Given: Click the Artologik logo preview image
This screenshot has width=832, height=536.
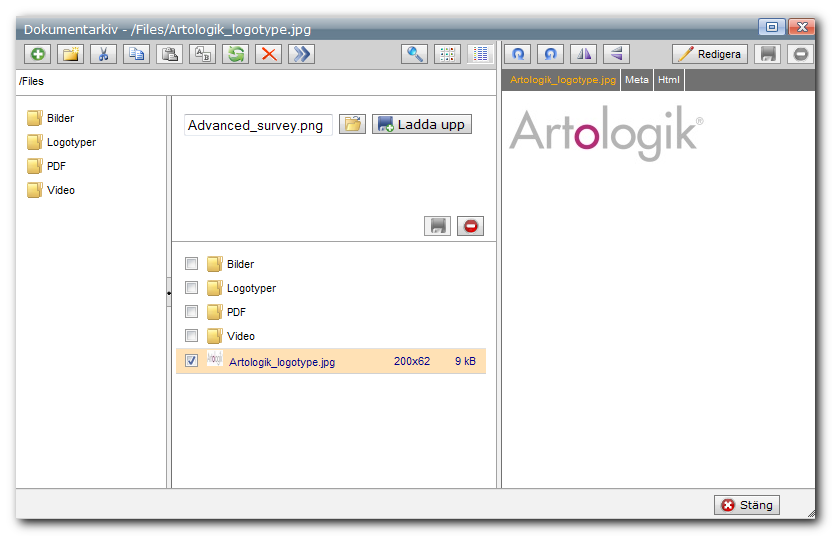Looking at the screenshot, I should (606, 133).
